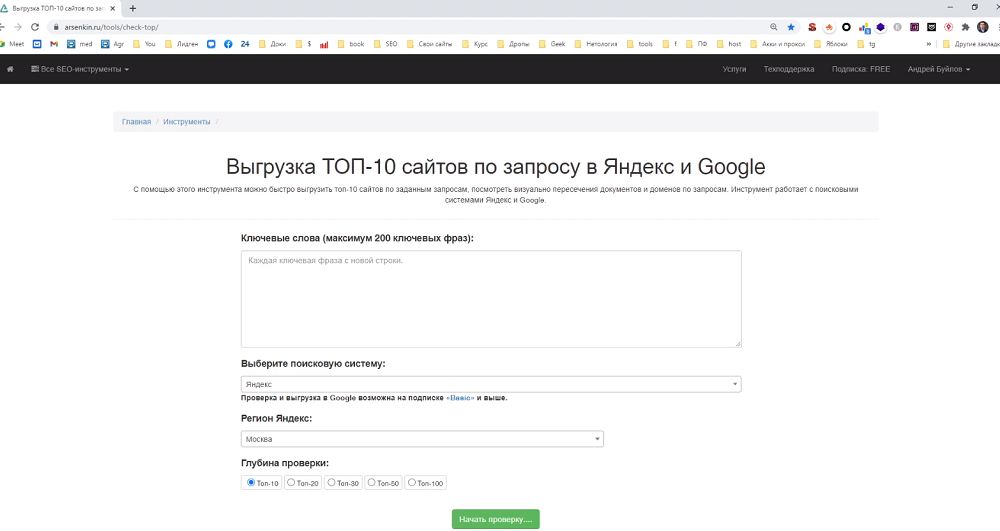Click the red S extension icon
This screenshot has height=531, width=1000.
812,27
